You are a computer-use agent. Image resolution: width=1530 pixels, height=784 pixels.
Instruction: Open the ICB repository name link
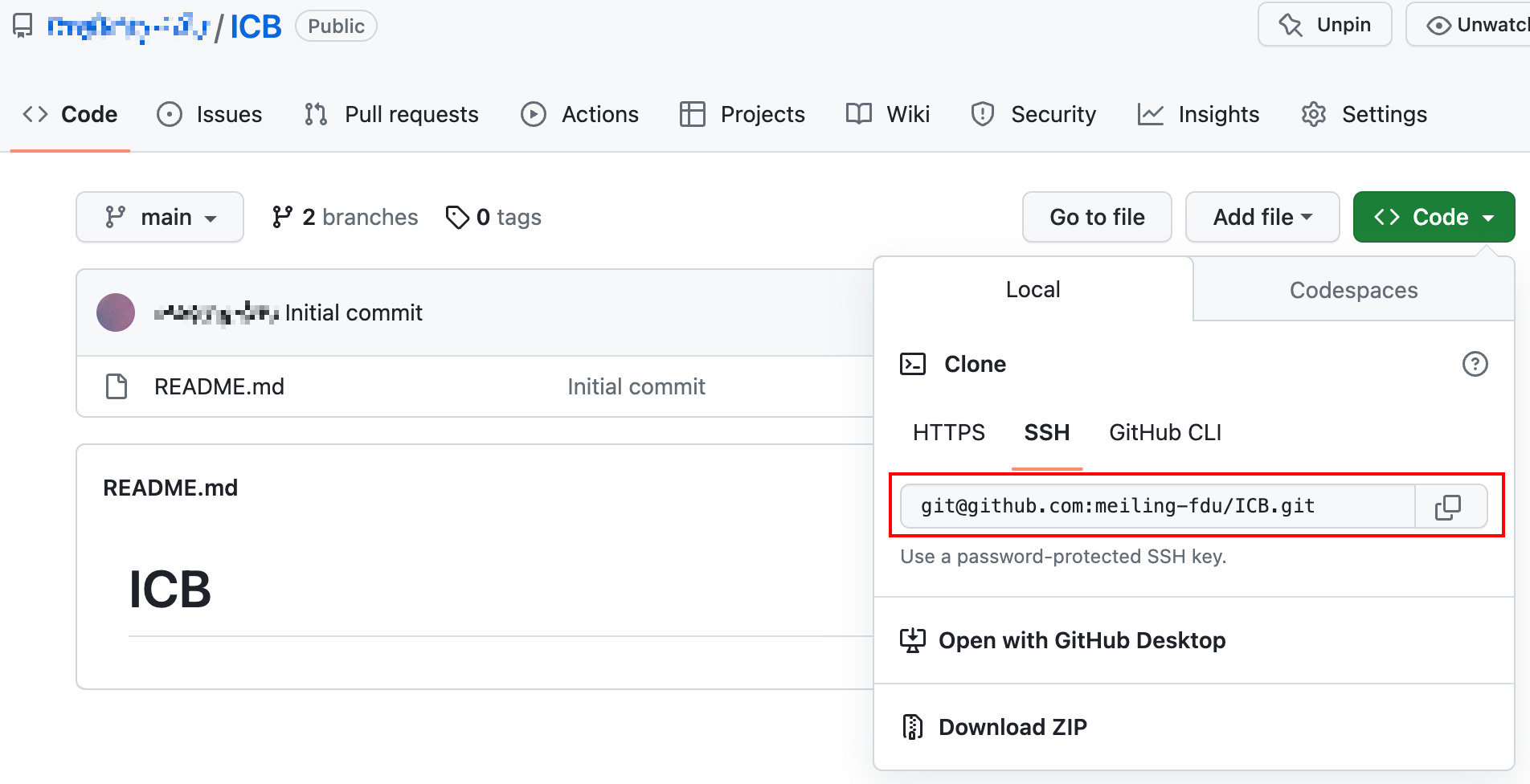point(256,27)
